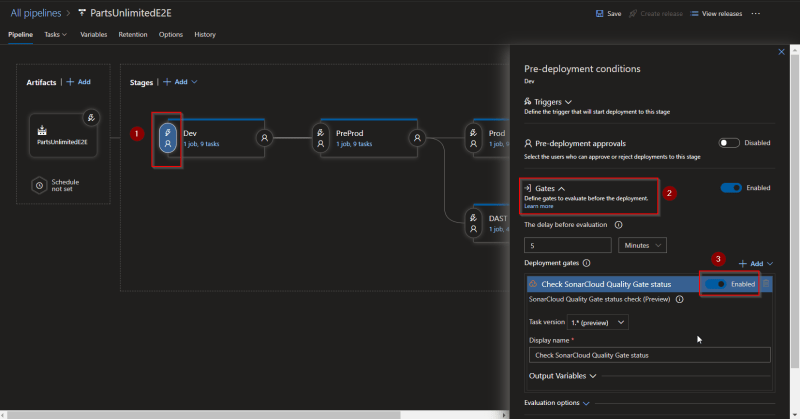The width and height of the screenshot is (800, 419).
Task: Open Dev stage post-deployment conditions icon
Action: 264,138
